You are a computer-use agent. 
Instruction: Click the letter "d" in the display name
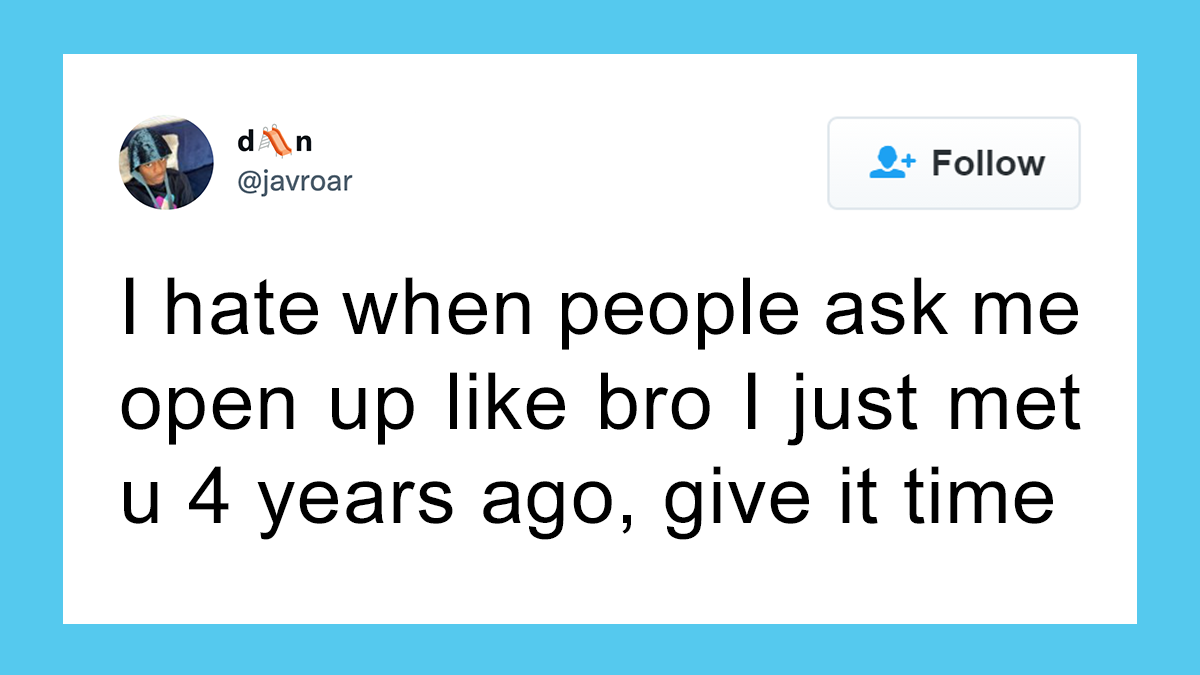click(x=245, y=143)
